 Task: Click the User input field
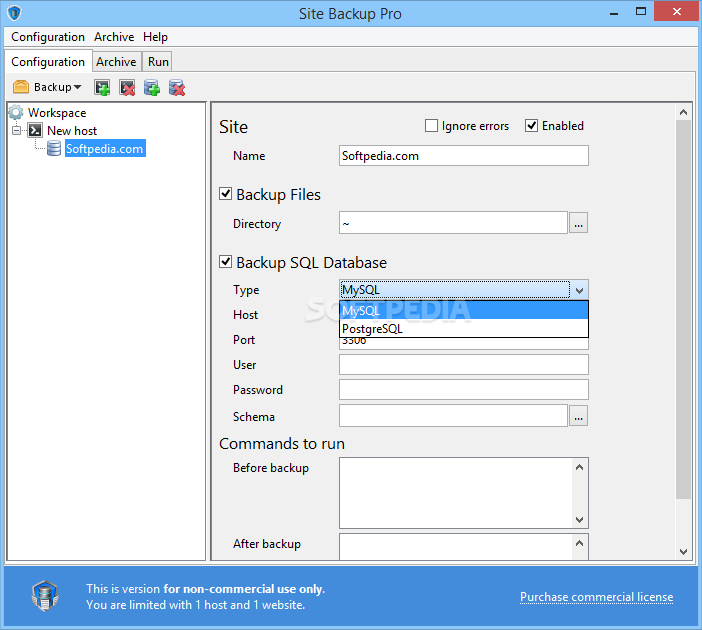point(464,364)
